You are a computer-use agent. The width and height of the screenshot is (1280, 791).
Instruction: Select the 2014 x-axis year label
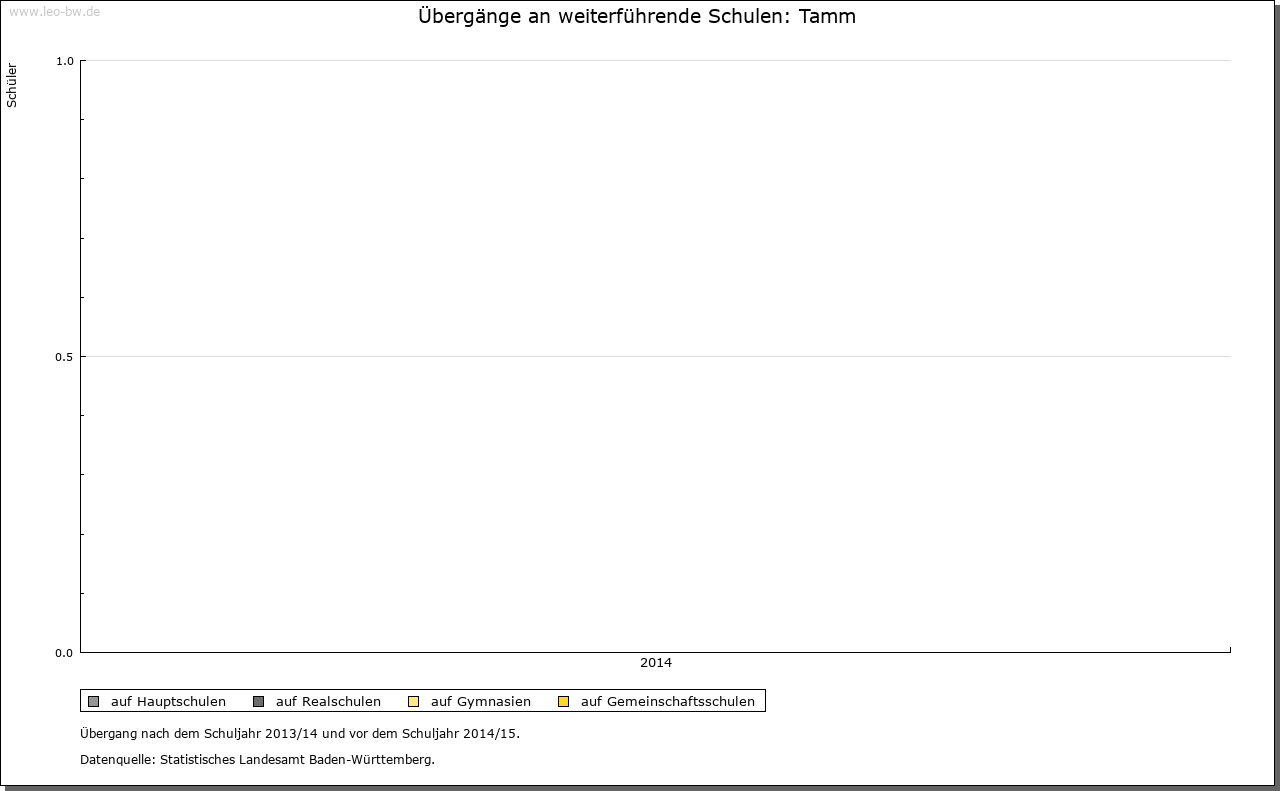click(x=656, y=663)
